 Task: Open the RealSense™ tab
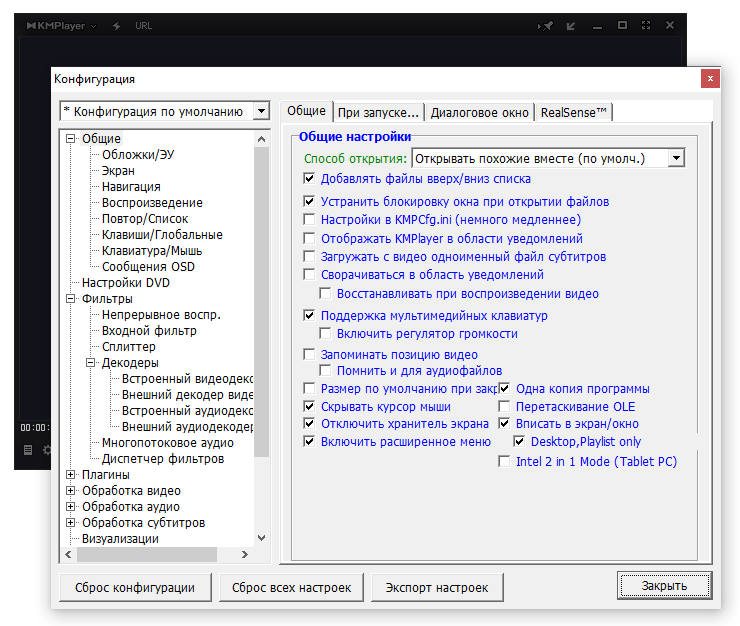coord(573,113)
